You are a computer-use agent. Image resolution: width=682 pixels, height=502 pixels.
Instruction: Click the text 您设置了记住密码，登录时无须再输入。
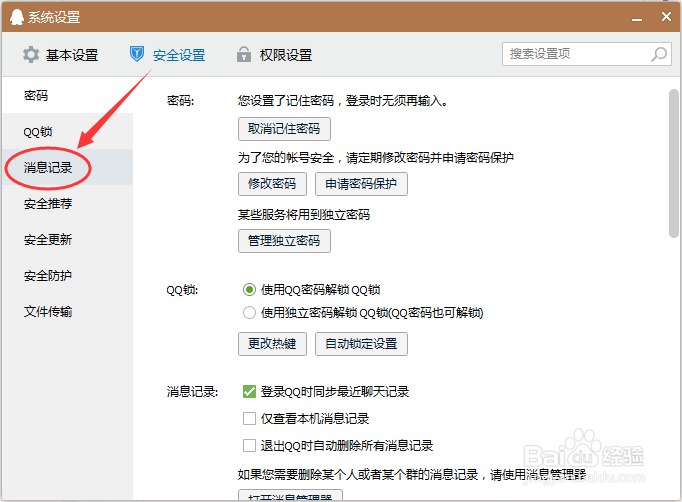pyautogui.click(x=343, y=101)
